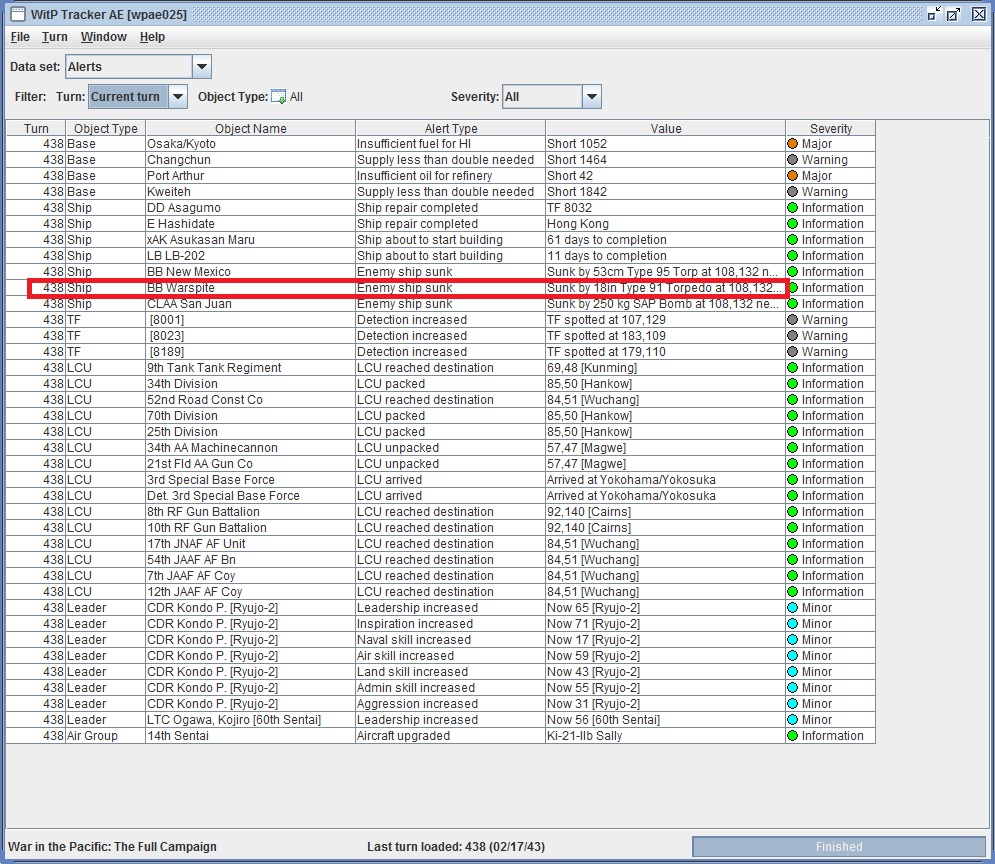Select the Det. 3rd Special Base Force entry
This screenshot has width=995, height=864.
pos(223,496)
